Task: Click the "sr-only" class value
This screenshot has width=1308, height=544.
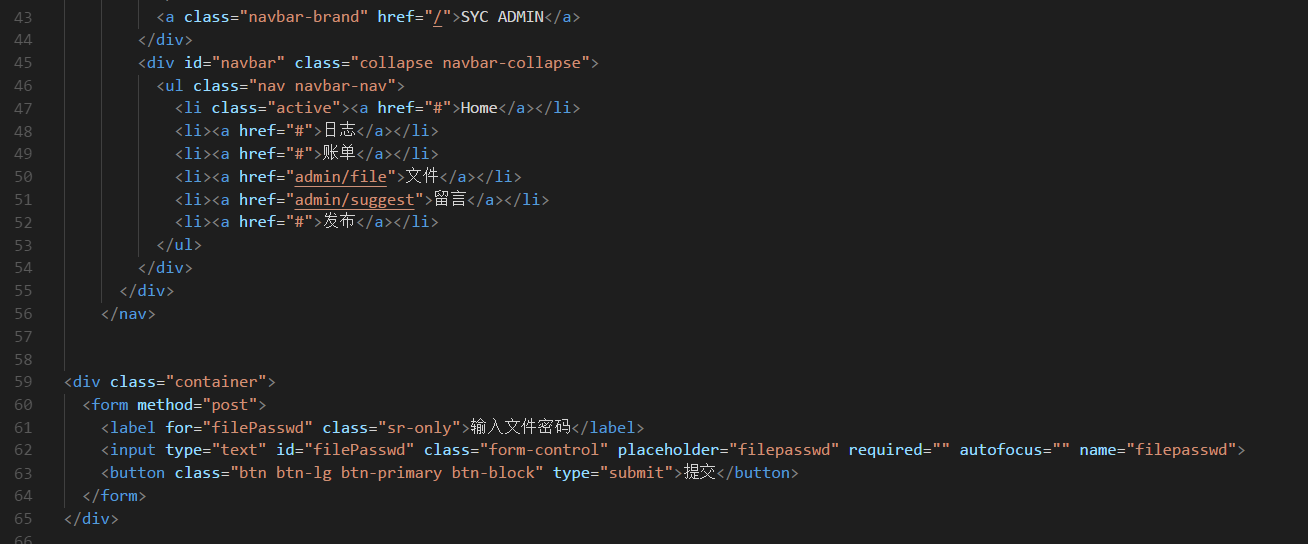Action: coord(419,427)
